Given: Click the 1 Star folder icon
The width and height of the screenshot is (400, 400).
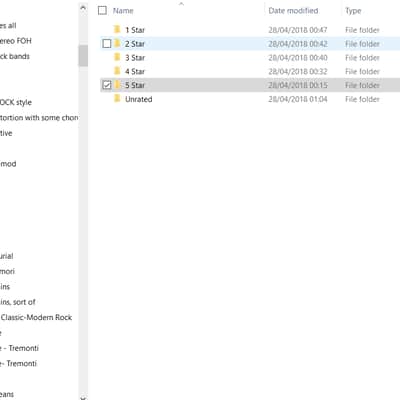Looking at the screenshot, I should coord(117,30).
